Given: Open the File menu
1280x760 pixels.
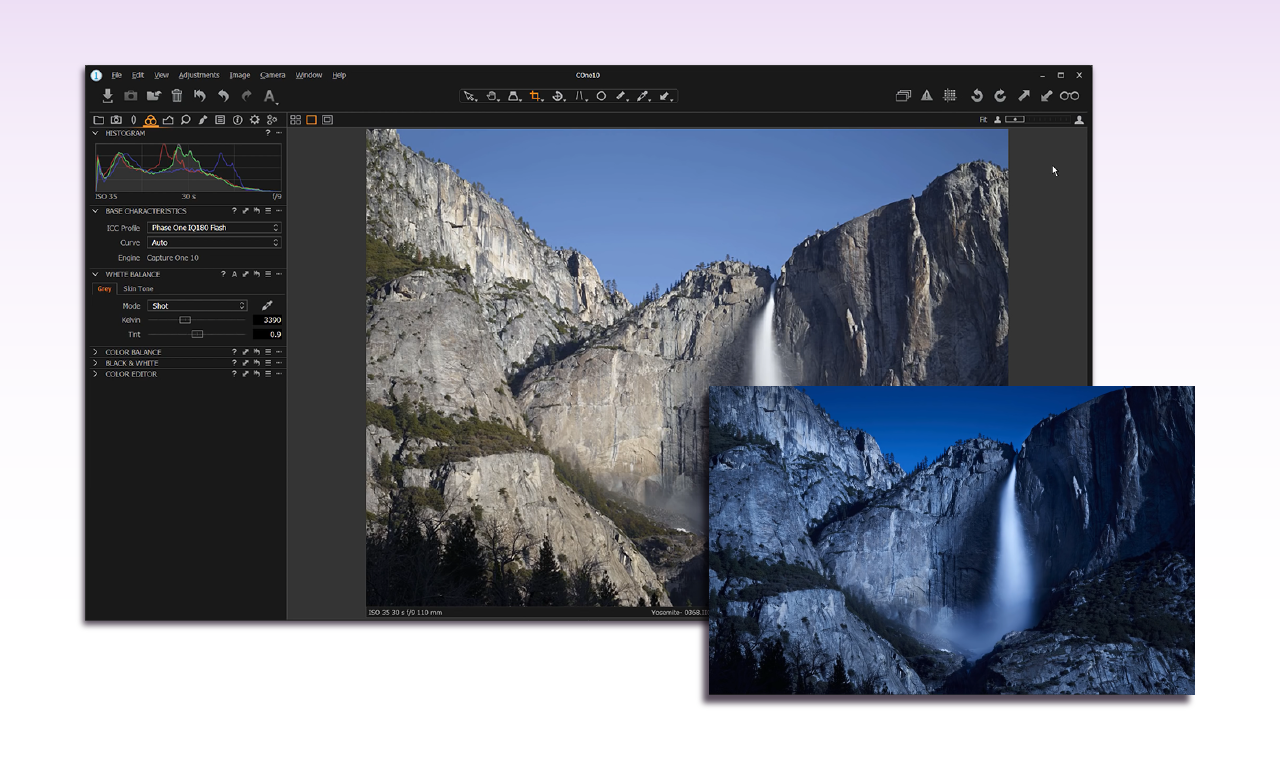Looking at the screenshot, I should (x=116, y=75).
